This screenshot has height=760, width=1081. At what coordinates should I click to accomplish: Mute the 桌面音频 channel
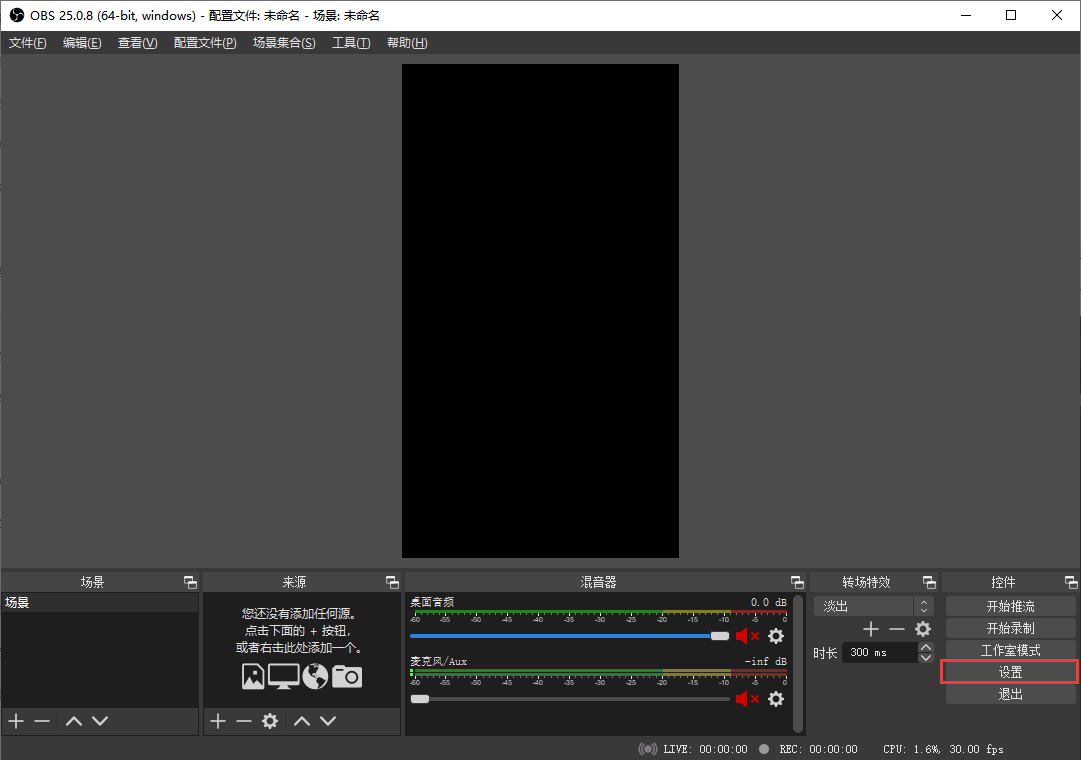click(x=746, y=636)
